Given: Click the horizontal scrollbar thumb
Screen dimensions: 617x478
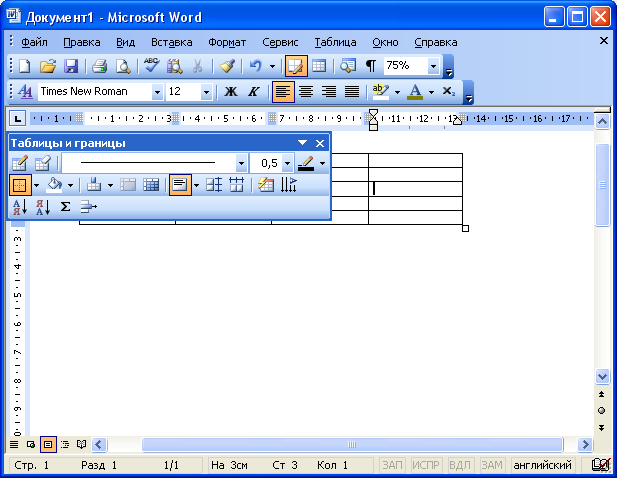Looking at the screenshot, I should click(x=352, y=445).
